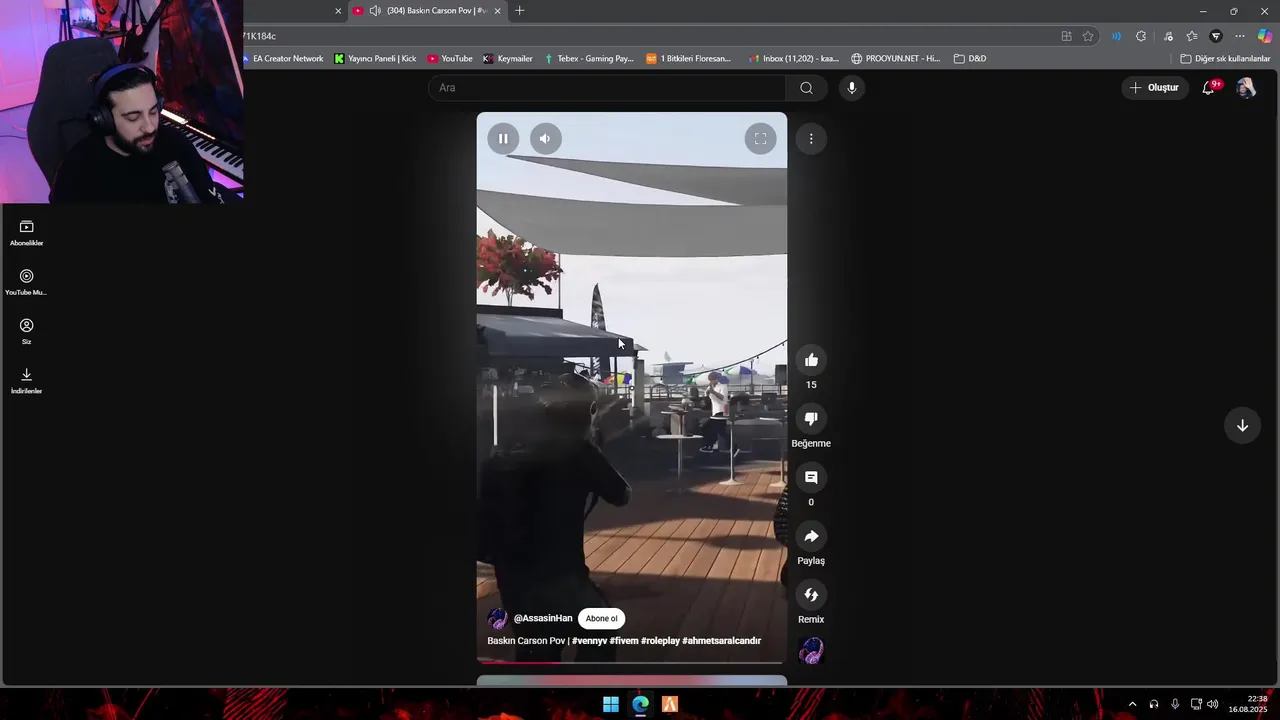Focus the Ara search field
Screen dimensions: 1280x720
(x=607, y=88)
